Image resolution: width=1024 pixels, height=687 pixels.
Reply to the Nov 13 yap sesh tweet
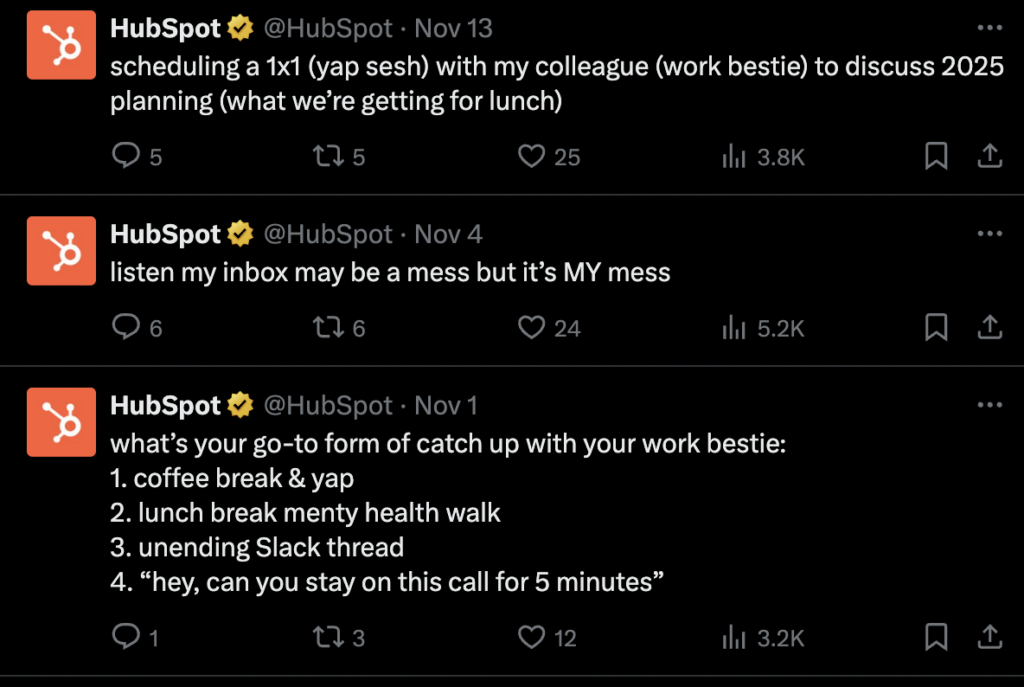coord(125,157)
